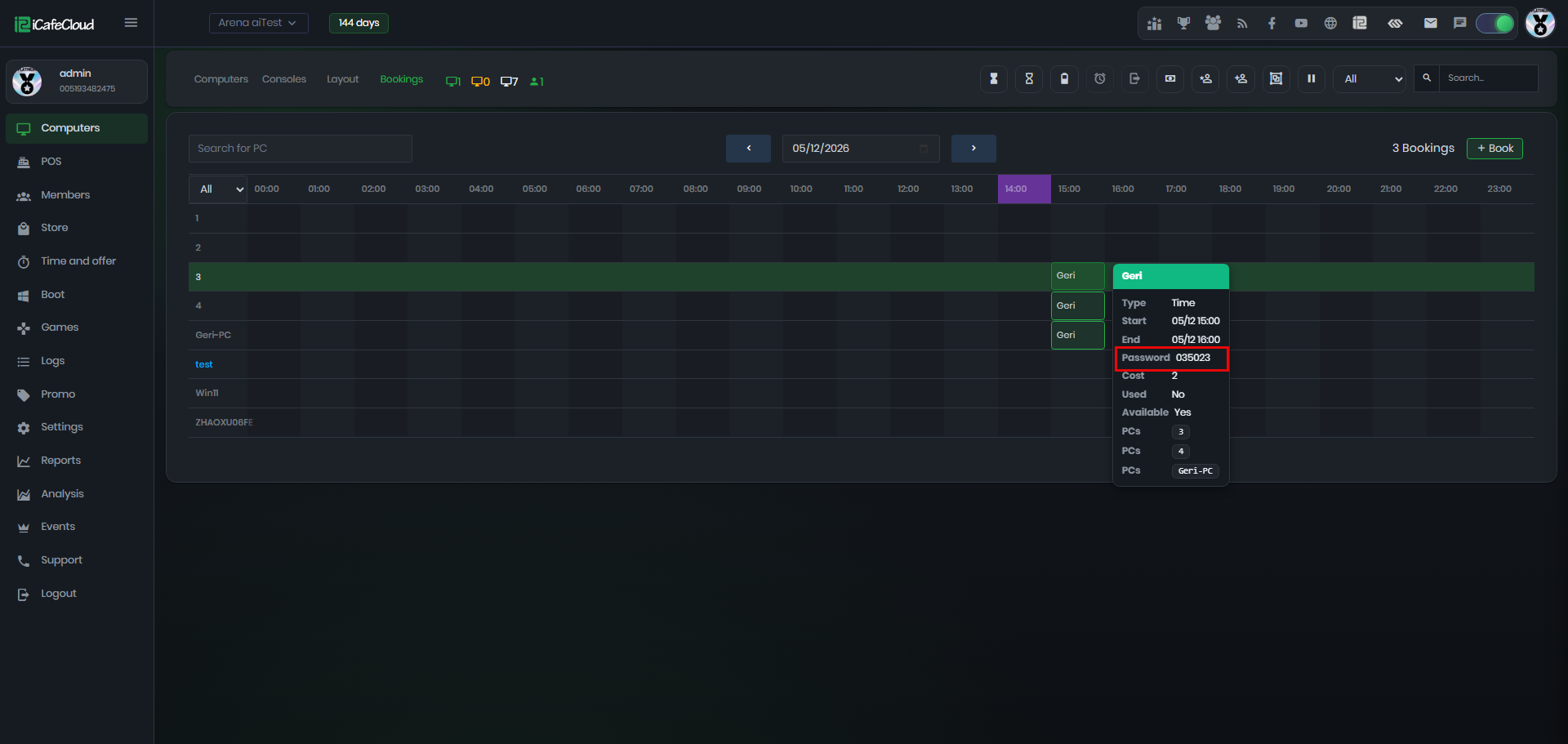Open Reports in the sidebar
This screenshot has height=744, width=1568.
pyautogui.click(x=77, y=461)
